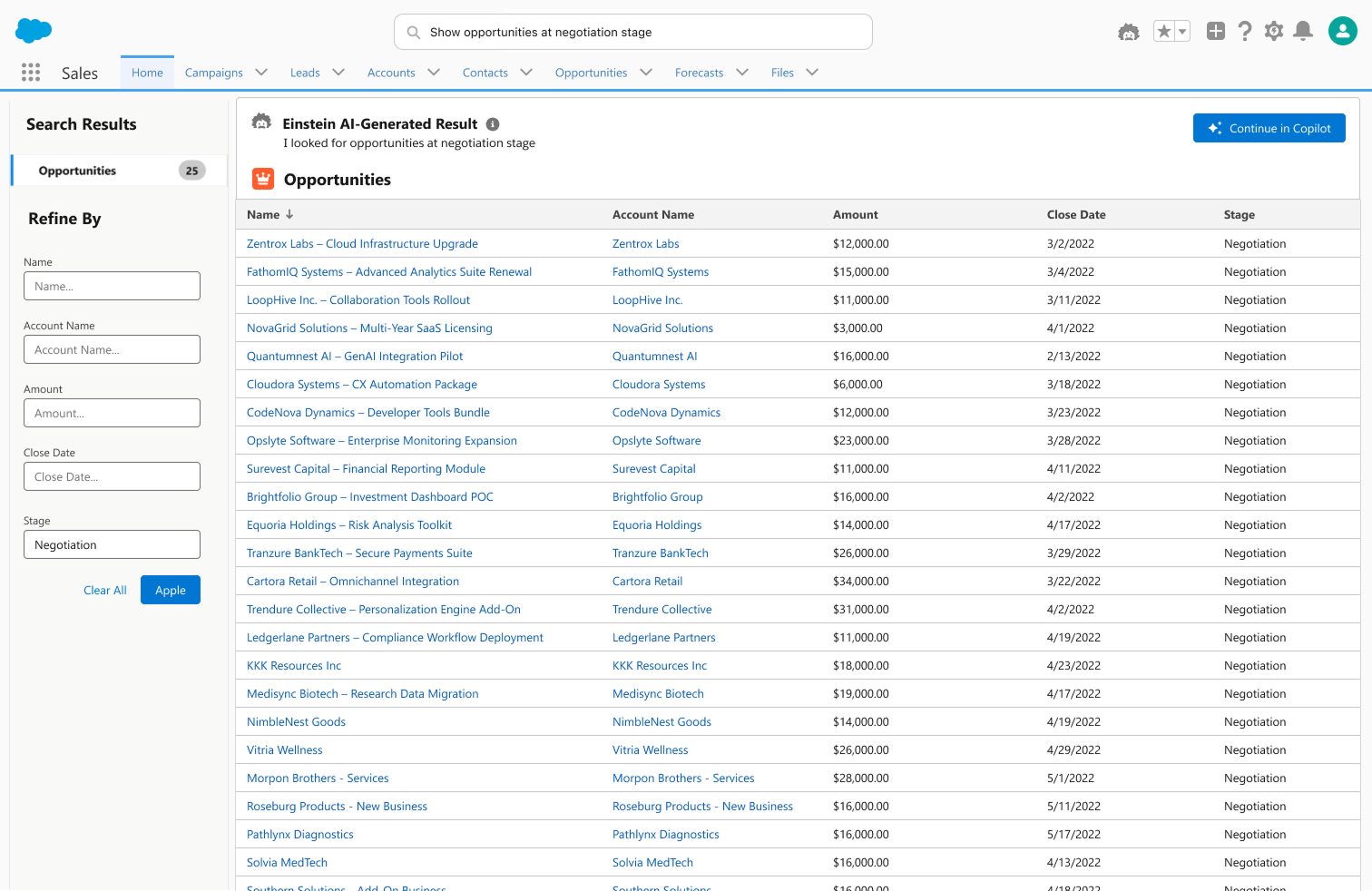Click the Apply filter button
Viewport: 1372px width, 891px height.
tap(170, 590)
